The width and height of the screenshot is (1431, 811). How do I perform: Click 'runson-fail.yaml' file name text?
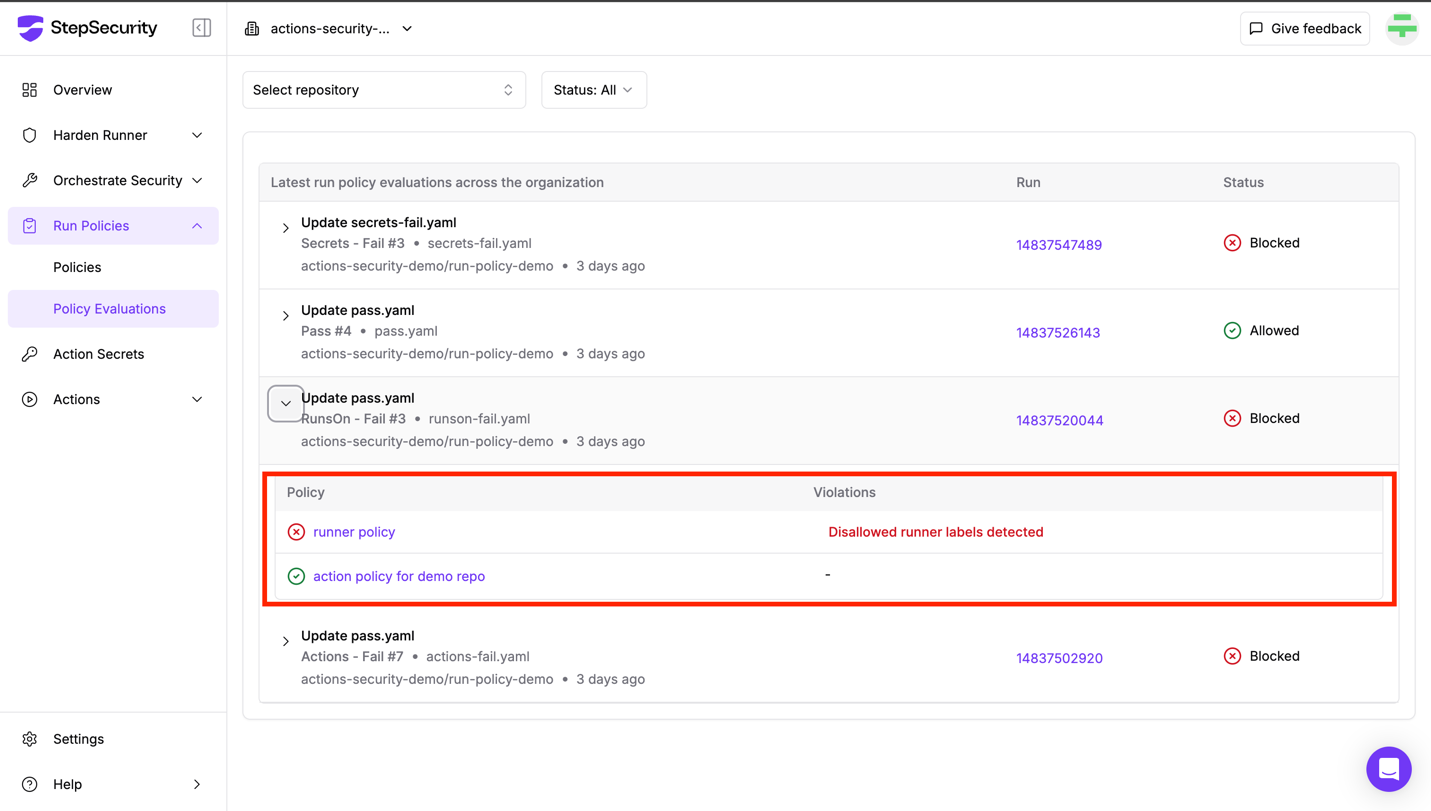click(x=479, y=419)
